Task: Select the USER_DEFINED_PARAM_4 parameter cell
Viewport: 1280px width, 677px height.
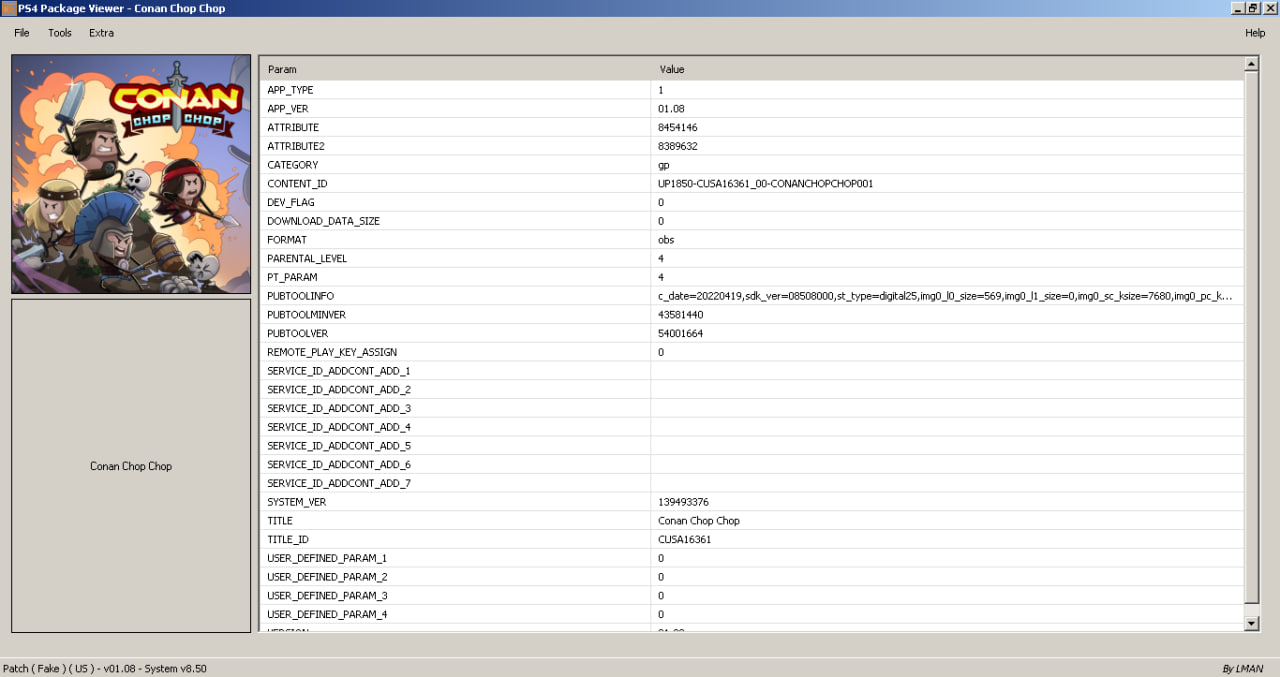Action: (455, 614)
